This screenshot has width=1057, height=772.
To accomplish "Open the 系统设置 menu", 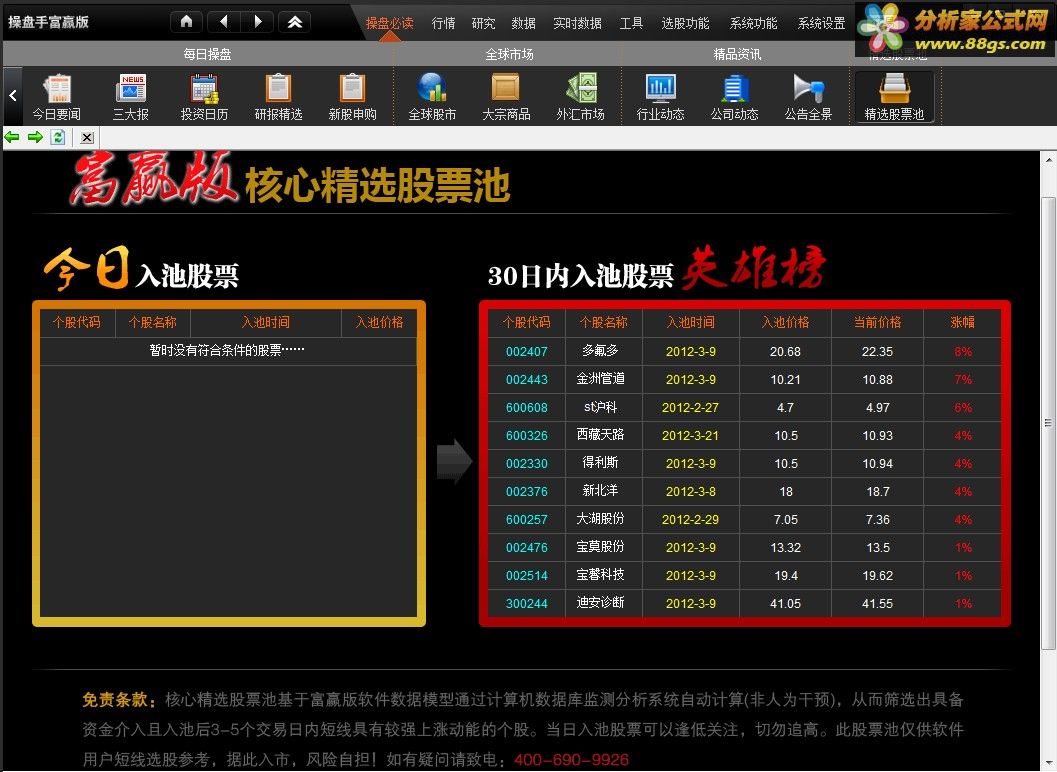I will pyautogui.click(x=821, y=23).
